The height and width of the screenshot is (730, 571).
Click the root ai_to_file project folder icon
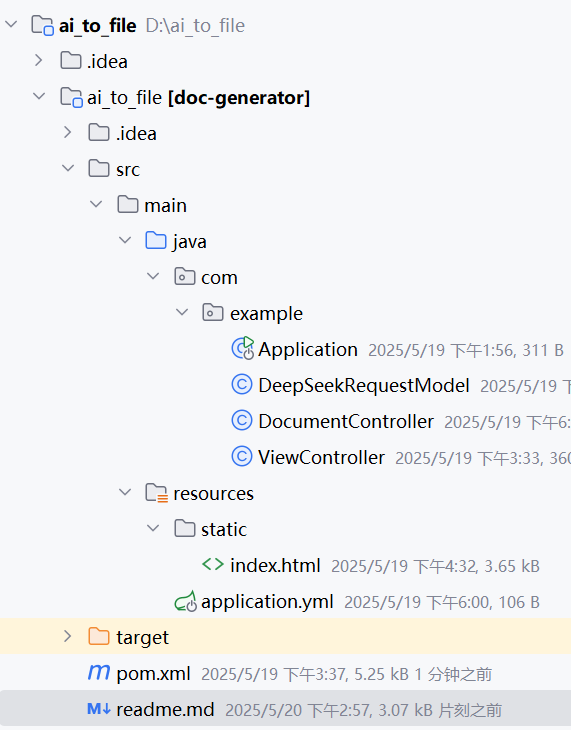pyautogui.click(x=42, y=25)
